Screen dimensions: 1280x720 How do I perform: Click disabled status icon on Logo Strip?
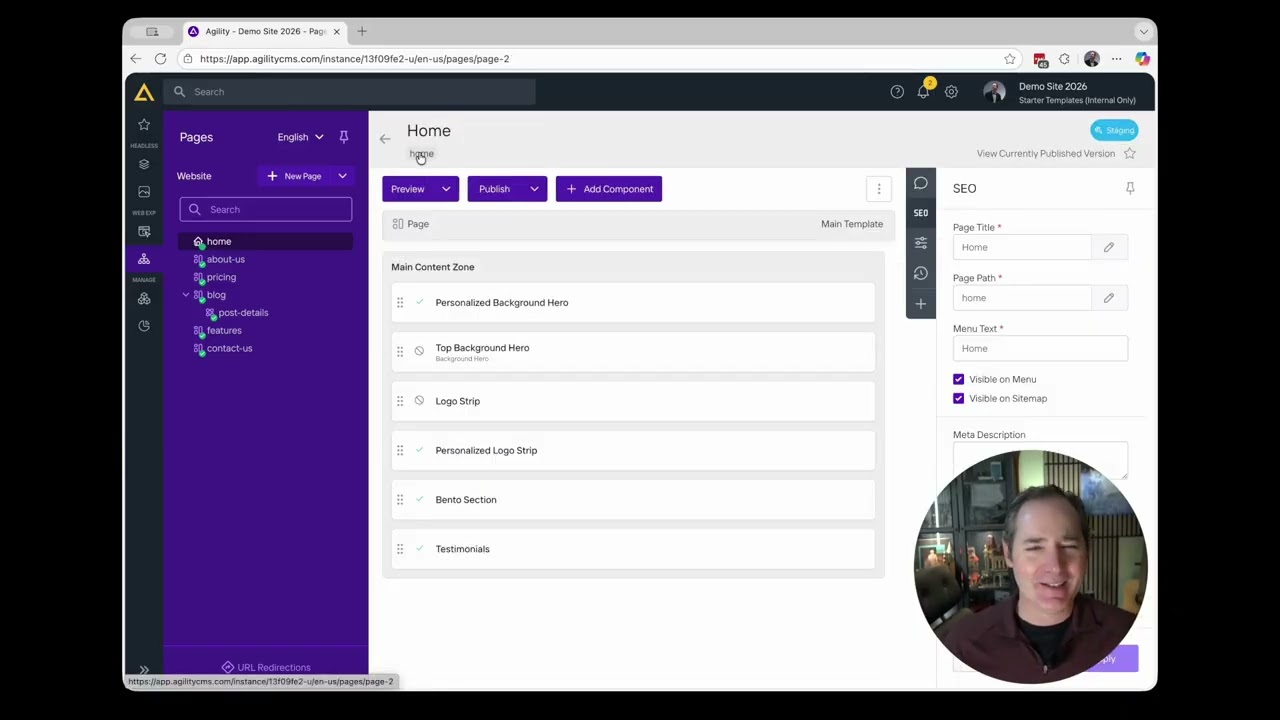(419, 401)
